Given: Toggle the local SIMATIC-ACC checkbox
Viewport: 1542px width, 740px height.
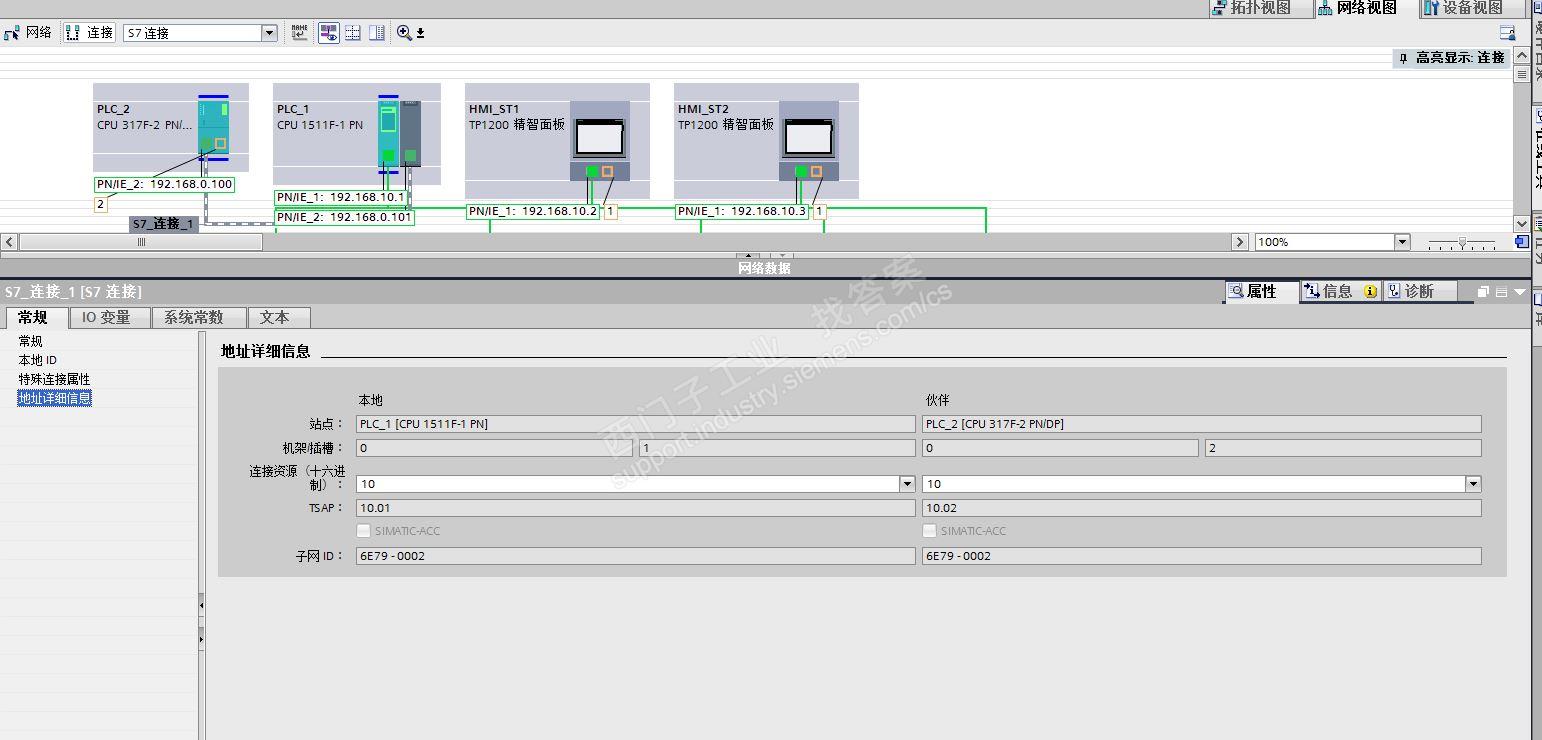Looking at the screenshot, I should click(x=364, y=531).
